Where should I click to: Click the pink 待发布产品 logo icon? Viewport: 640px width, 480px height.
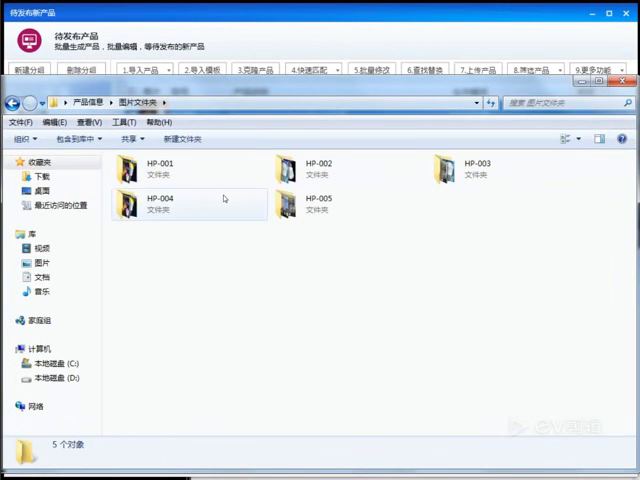29,40
